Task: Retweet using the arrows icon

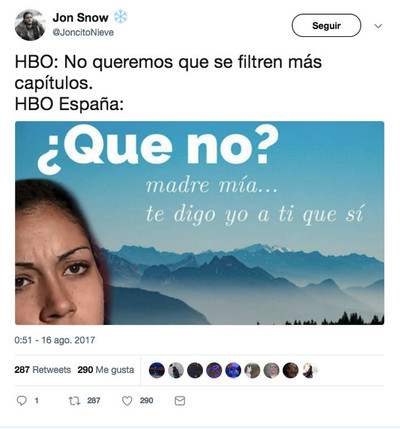Action: tap(74, 400)
